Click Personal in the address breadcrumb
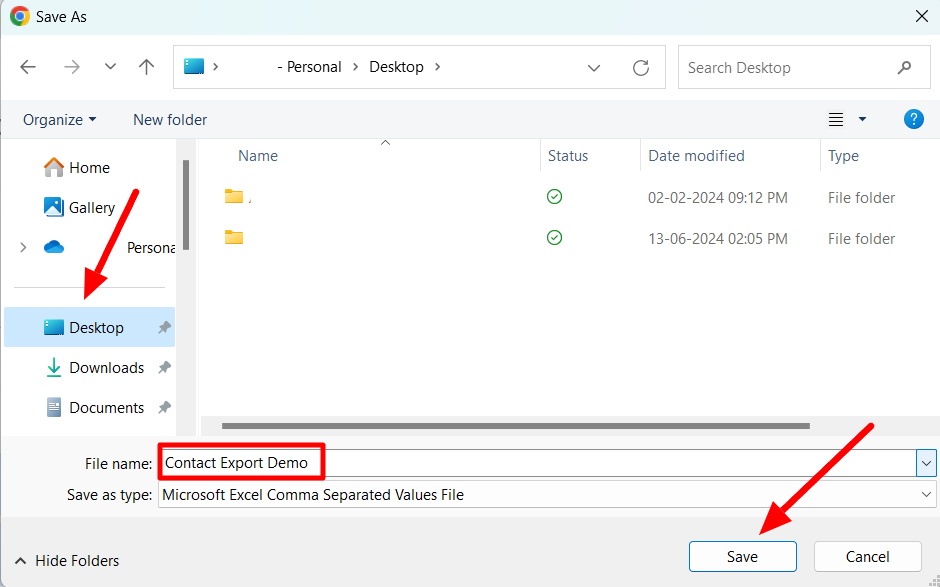 tap(314, 67)
